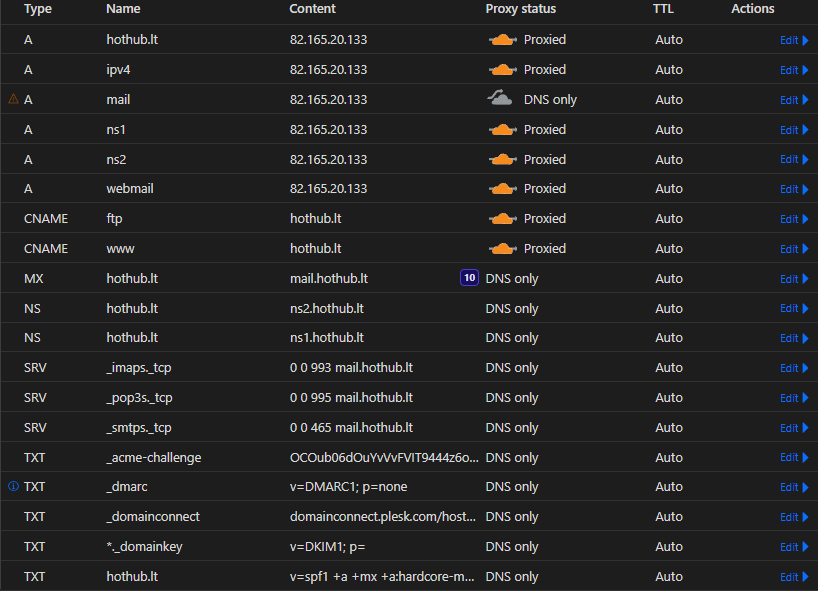Image resolution: width=818 pixels, height=591 pixels.
Task: Click the ns1.hothub.lt NS content
Action: tap(327, 337)
